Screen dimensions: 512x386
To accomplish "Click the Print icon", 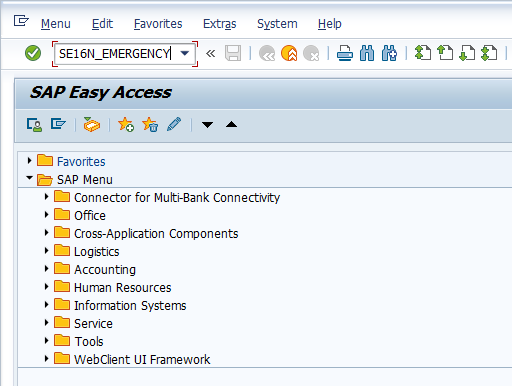I will click(x=345, y=53).
